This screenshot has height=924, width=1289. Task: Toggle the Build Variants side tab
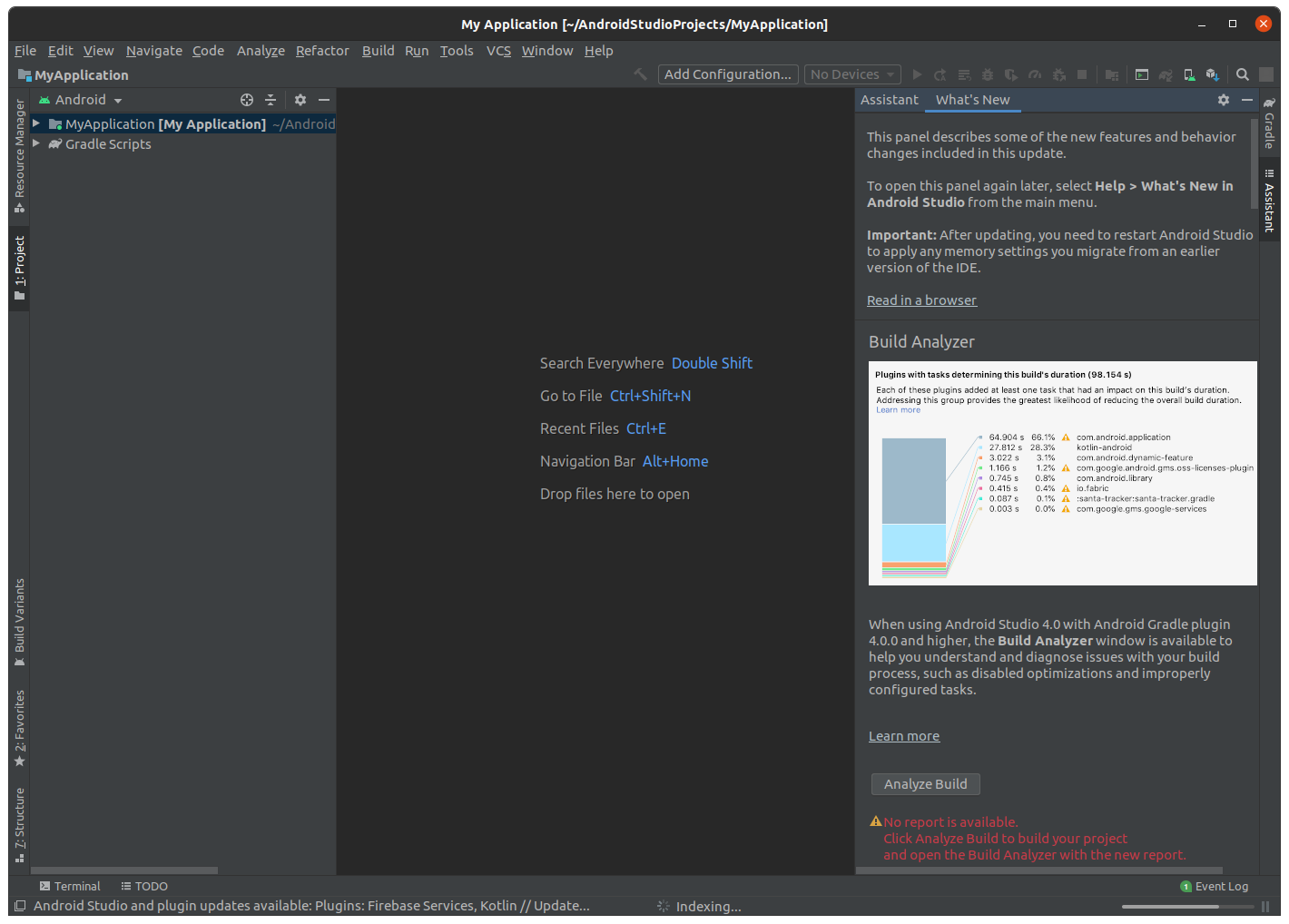coord(19,623)
